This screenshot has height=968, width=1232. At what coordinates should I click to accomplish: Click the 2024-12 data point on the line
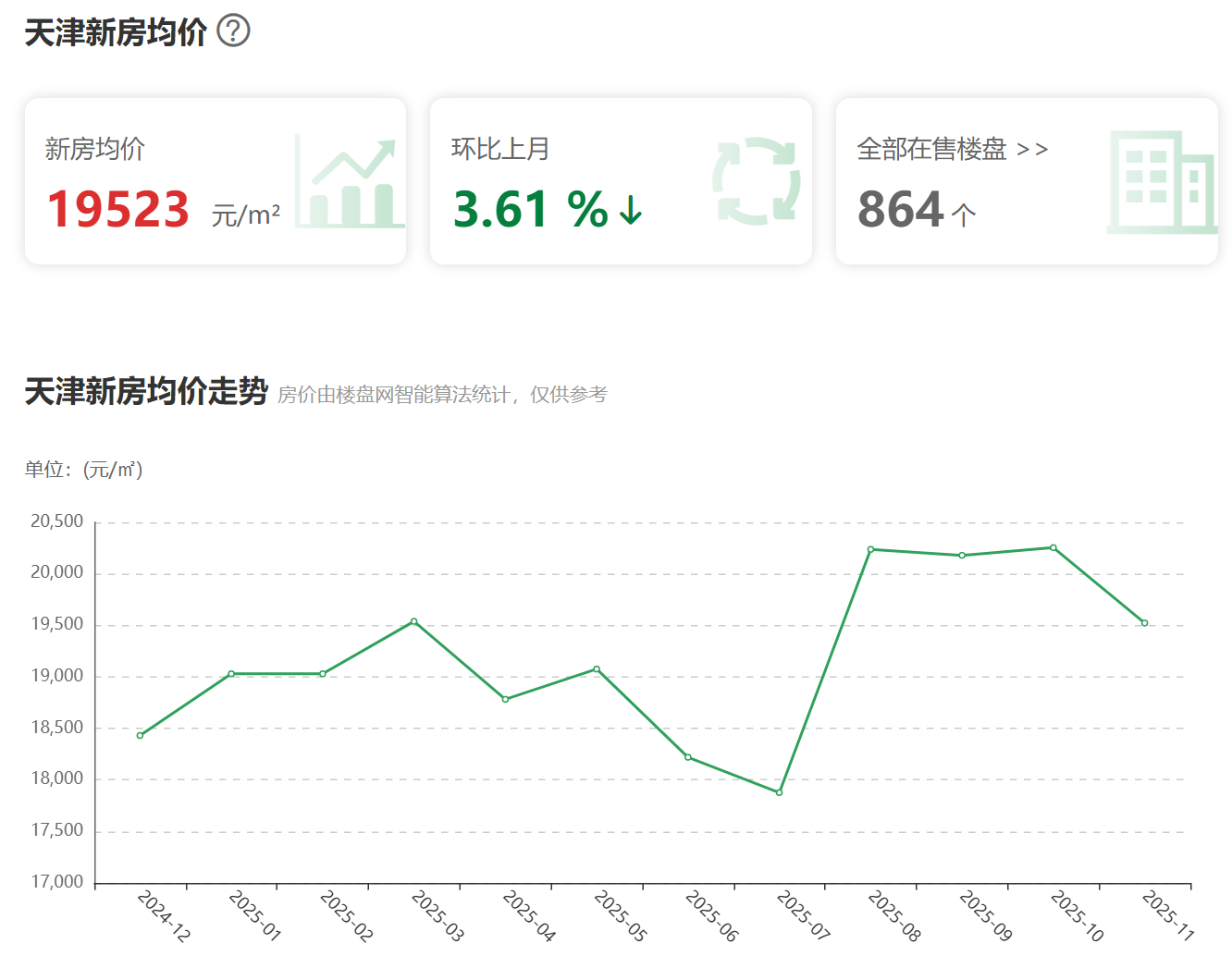click(141, 736)
